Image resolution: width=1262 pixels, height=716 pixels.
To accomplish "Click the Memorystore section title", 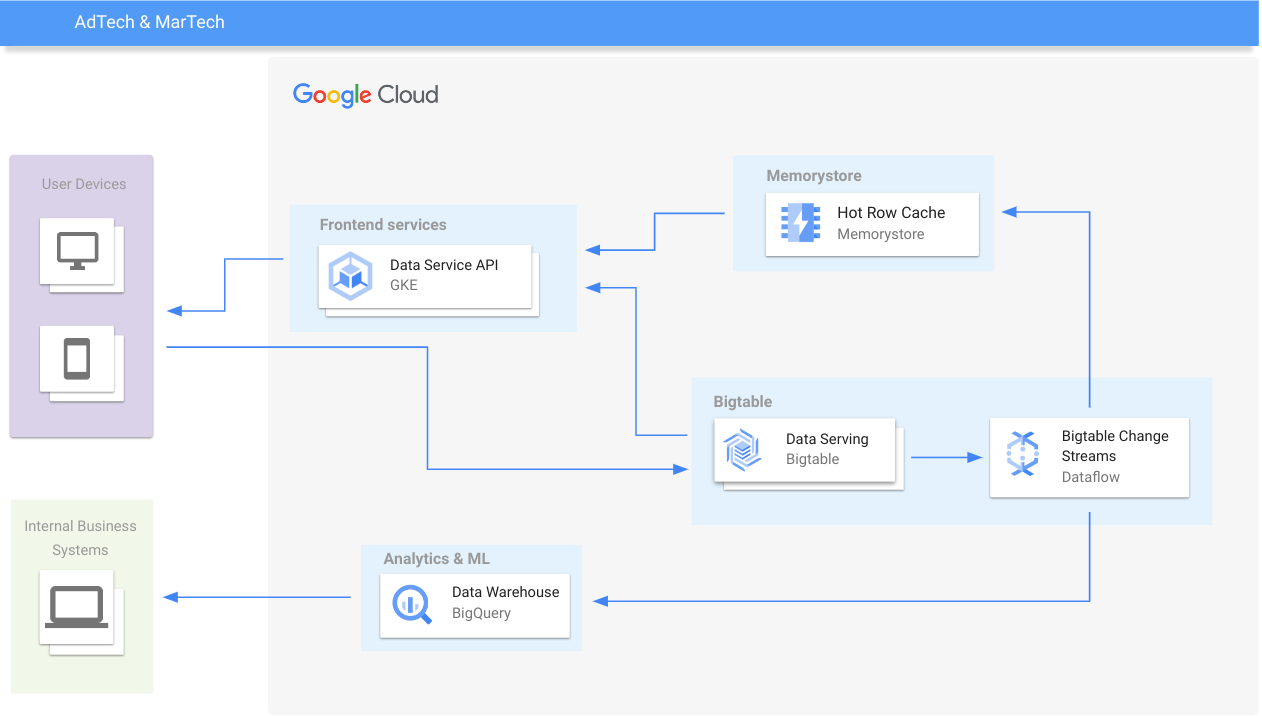I will tap(812, 175).
